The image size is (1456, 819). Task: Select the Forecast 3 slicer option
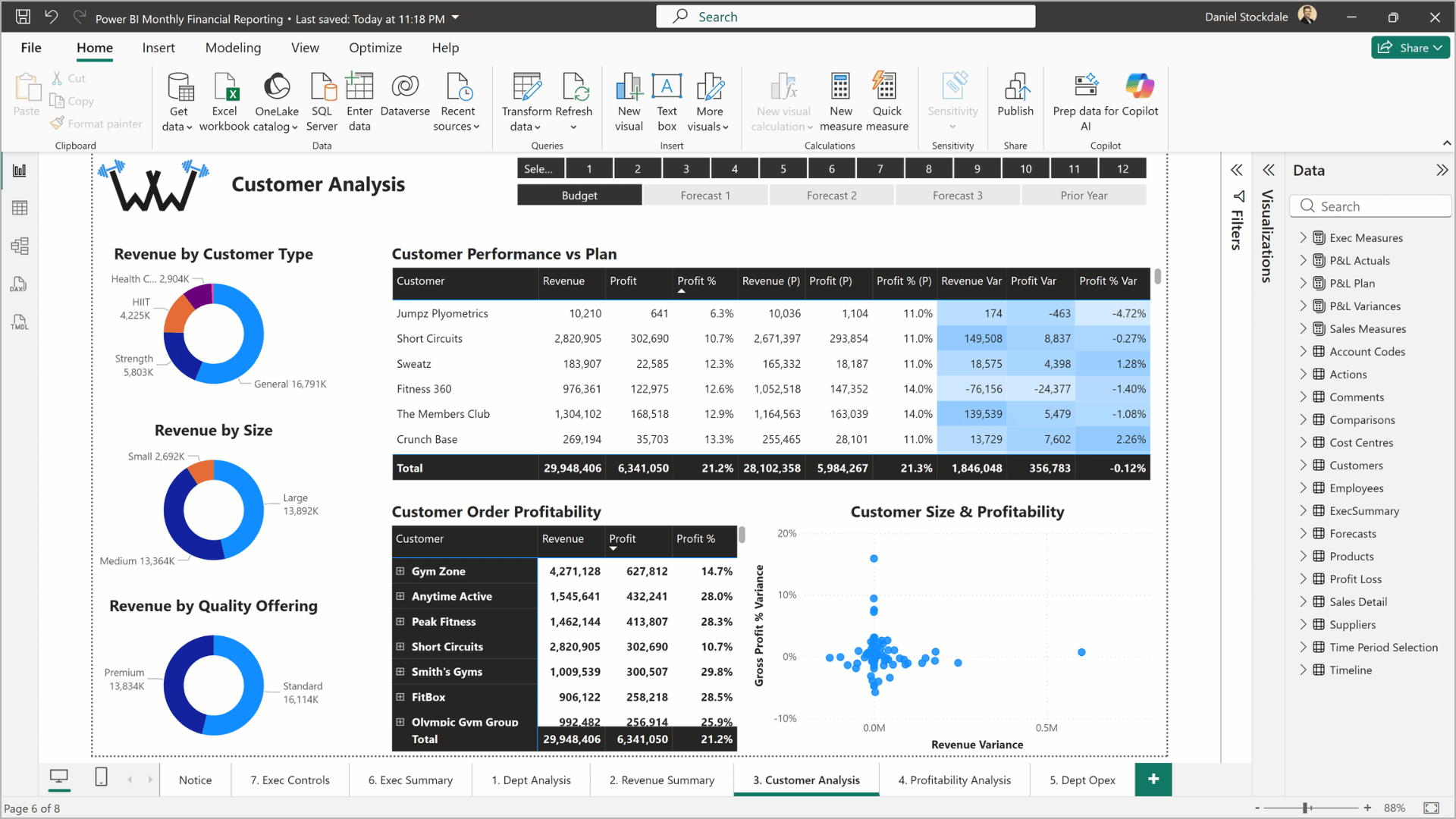[958, 196]
